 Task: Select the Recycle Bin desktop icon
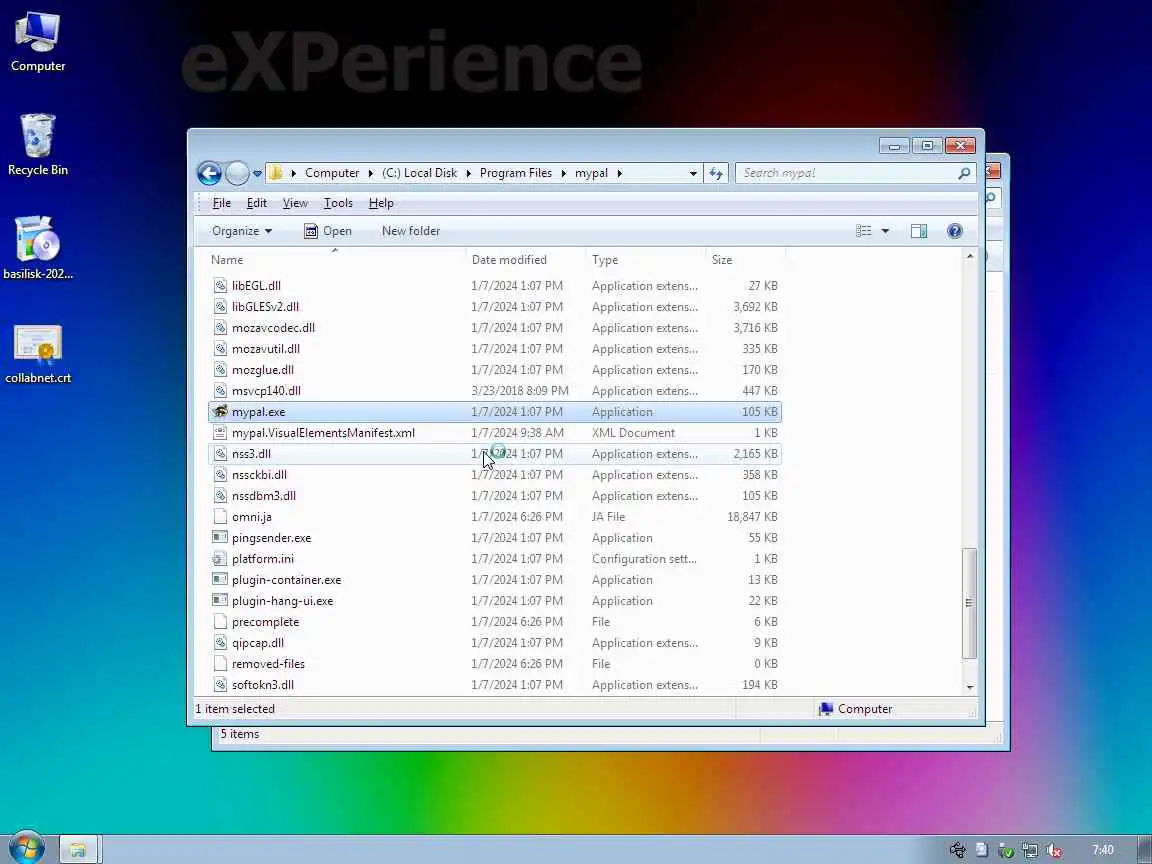[x=37, y=145]
